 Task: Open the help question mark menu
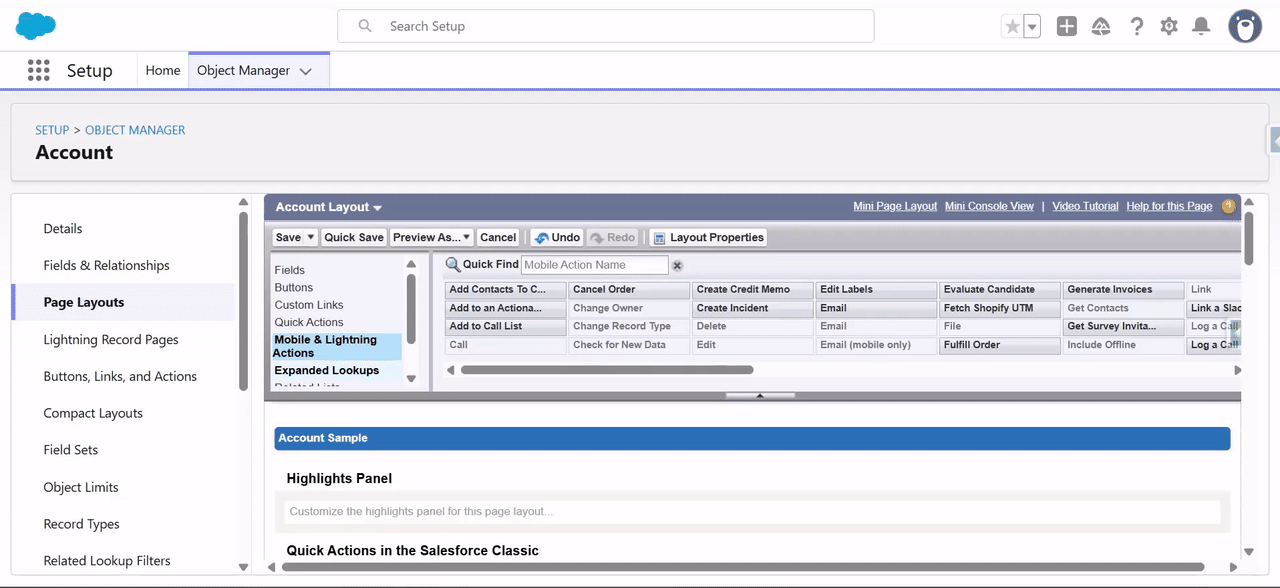click(1136, 27)
